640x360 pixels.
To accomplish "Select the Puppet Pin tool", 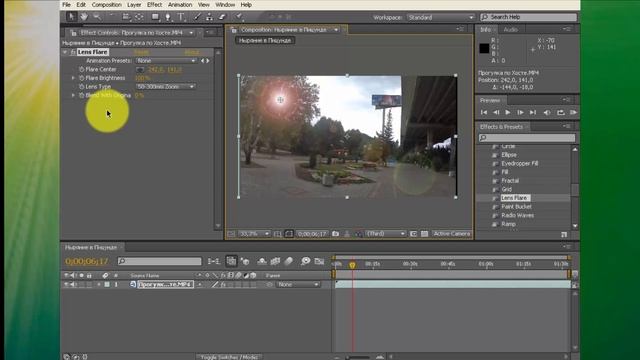I will tap(240, 17).
